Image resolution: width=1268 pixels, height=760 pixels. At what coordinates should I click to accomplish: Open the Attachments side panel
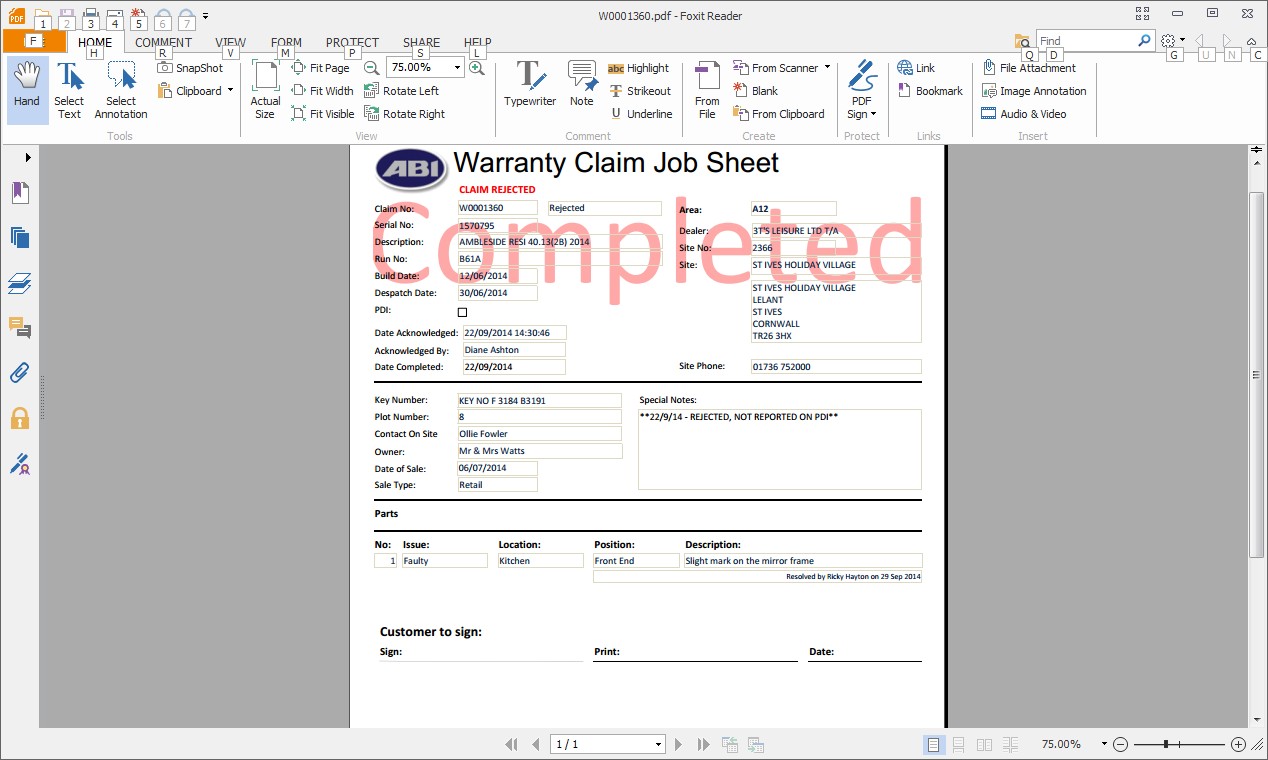point(20,373)
